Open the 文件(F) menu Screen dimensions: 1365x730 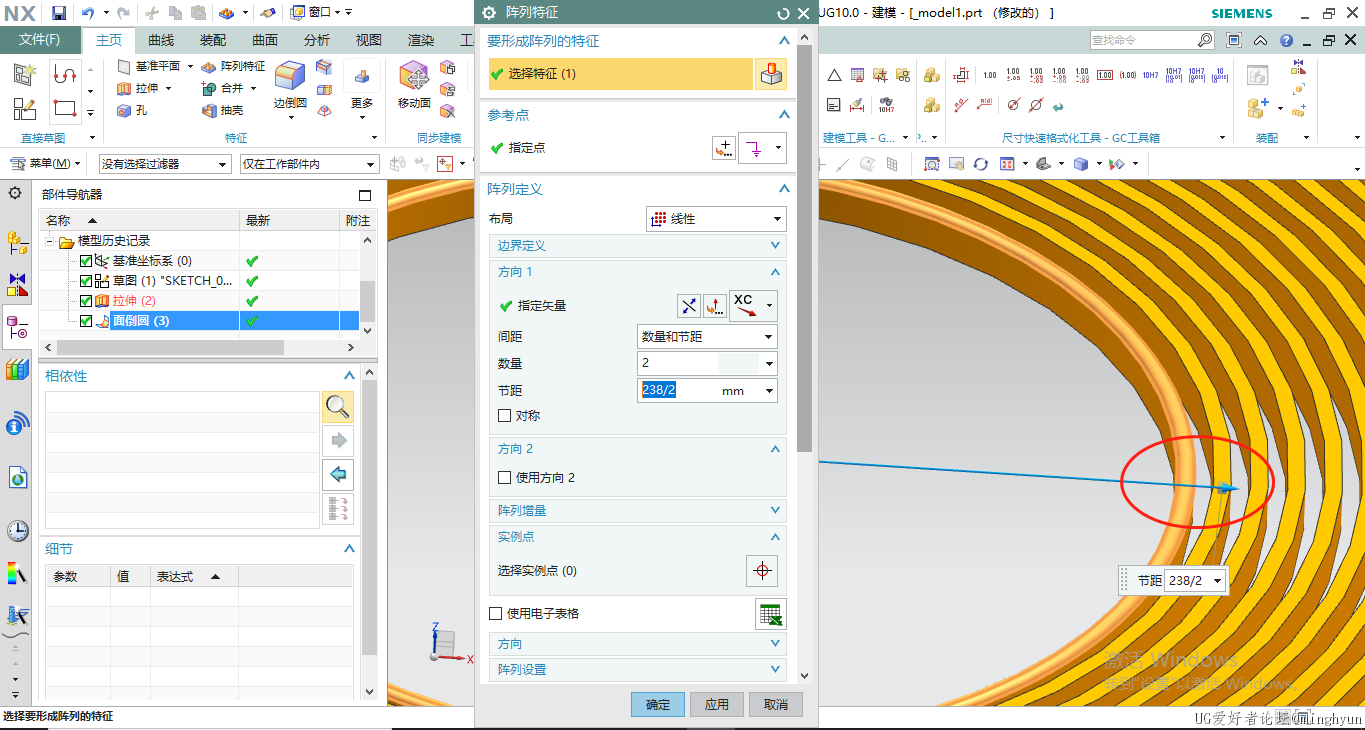point(39,40)
